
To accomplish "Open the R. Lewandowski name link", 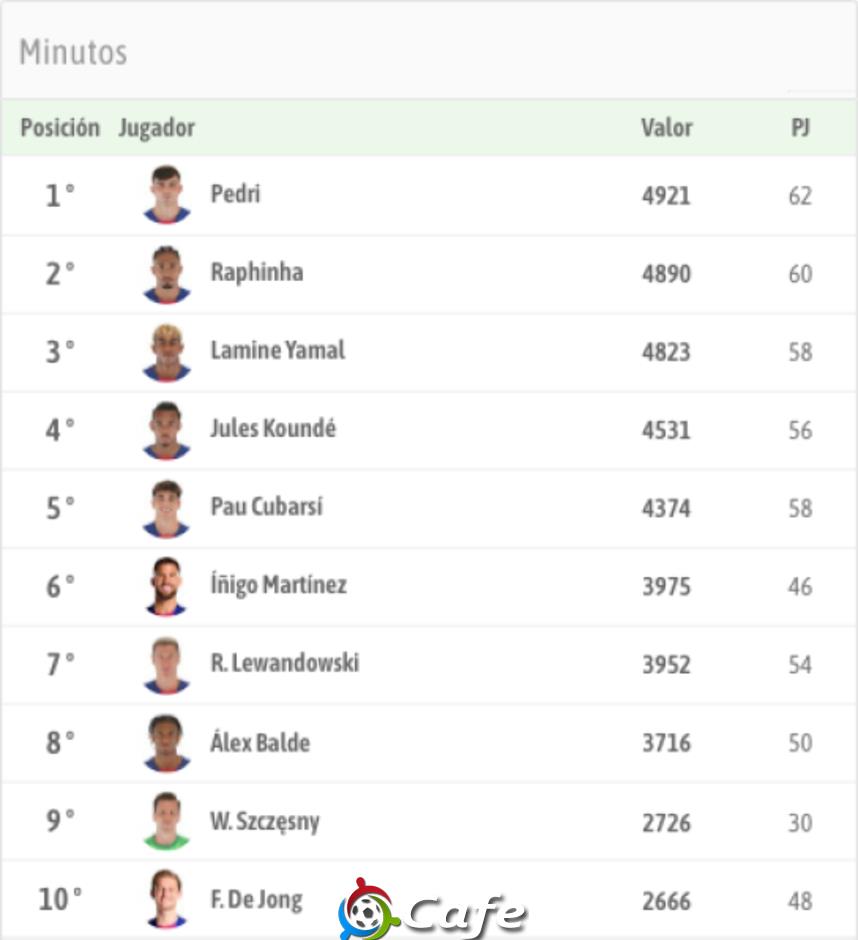I will (285, 663).
